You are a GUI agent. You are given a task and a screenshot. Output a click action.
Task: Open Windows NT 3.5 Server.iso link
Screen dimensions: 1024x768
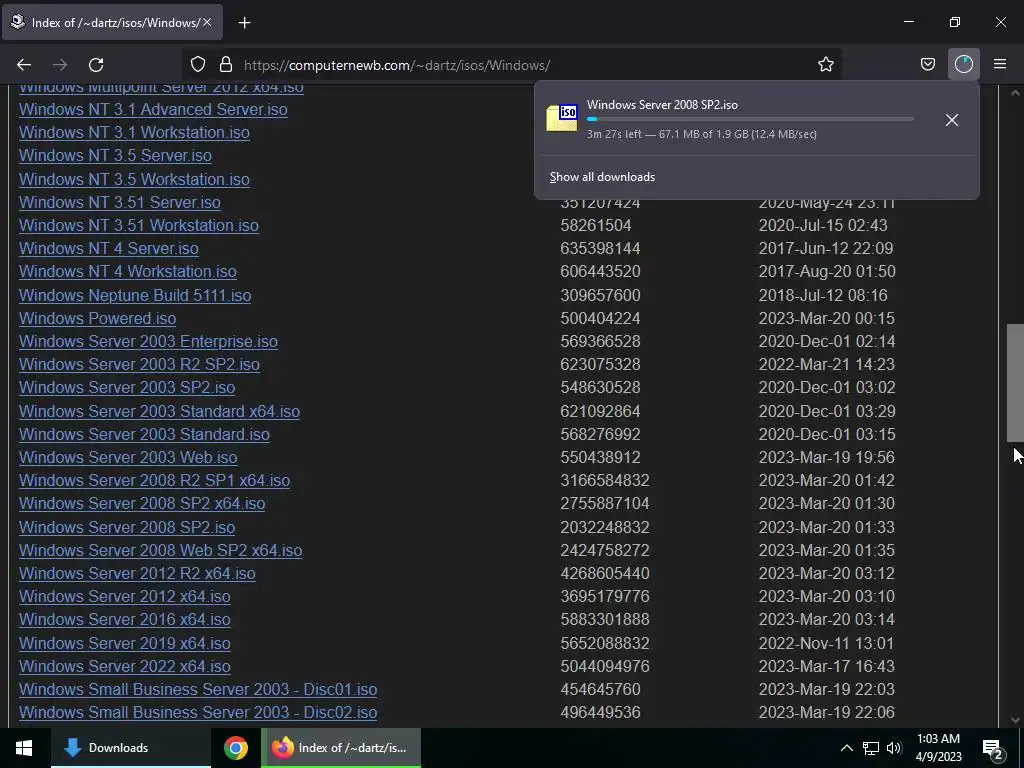pos(115,155)
